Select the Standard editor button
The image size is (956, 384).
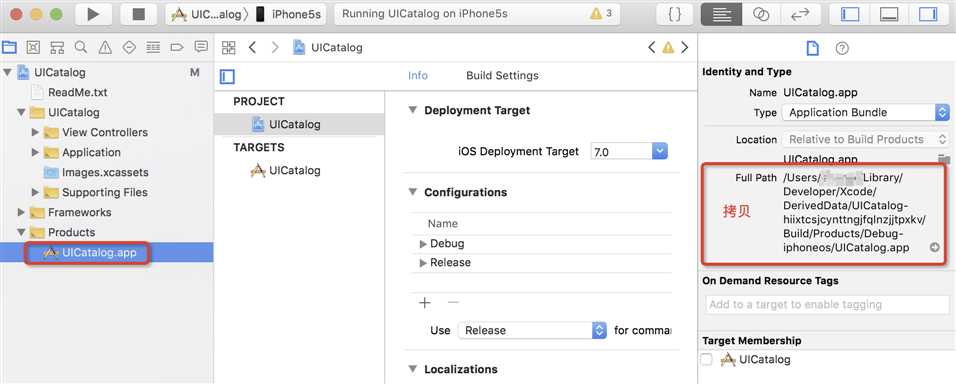(x=721, y=14)
